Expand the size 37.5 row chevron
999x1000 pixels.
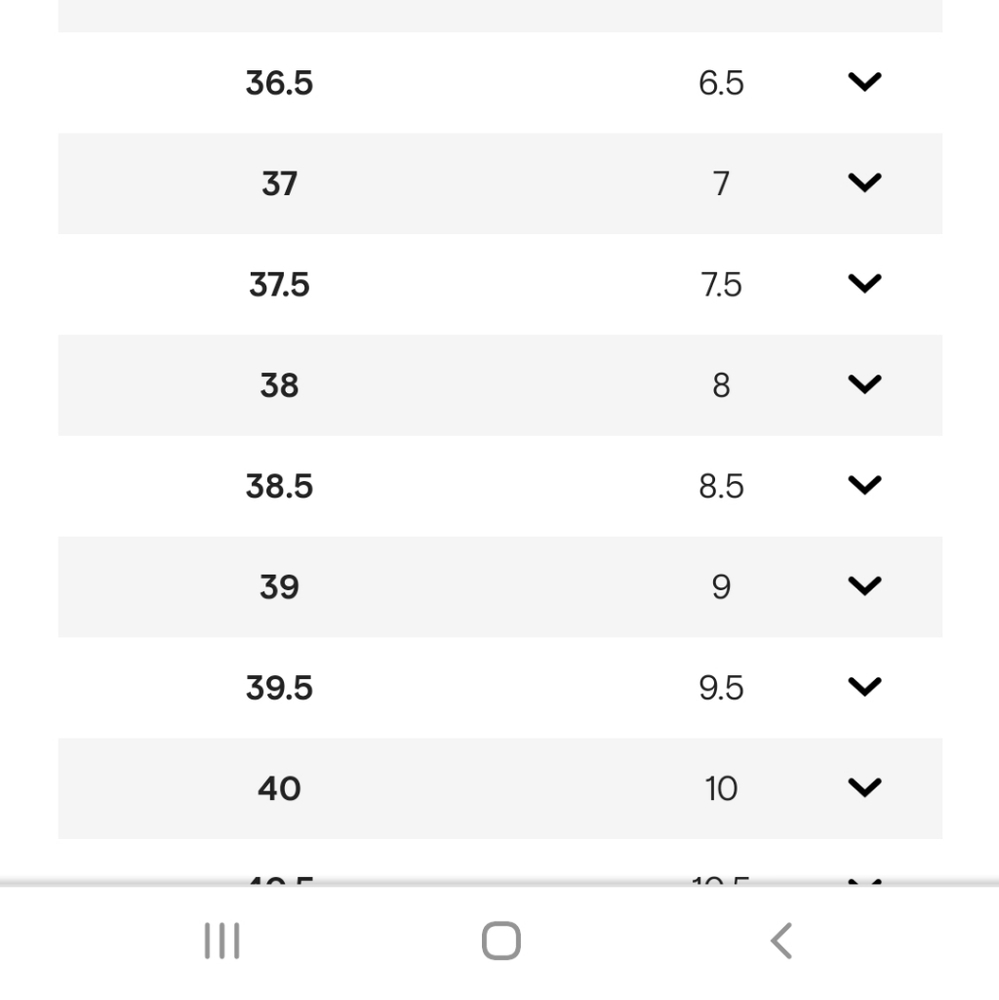tap(864, 284)
